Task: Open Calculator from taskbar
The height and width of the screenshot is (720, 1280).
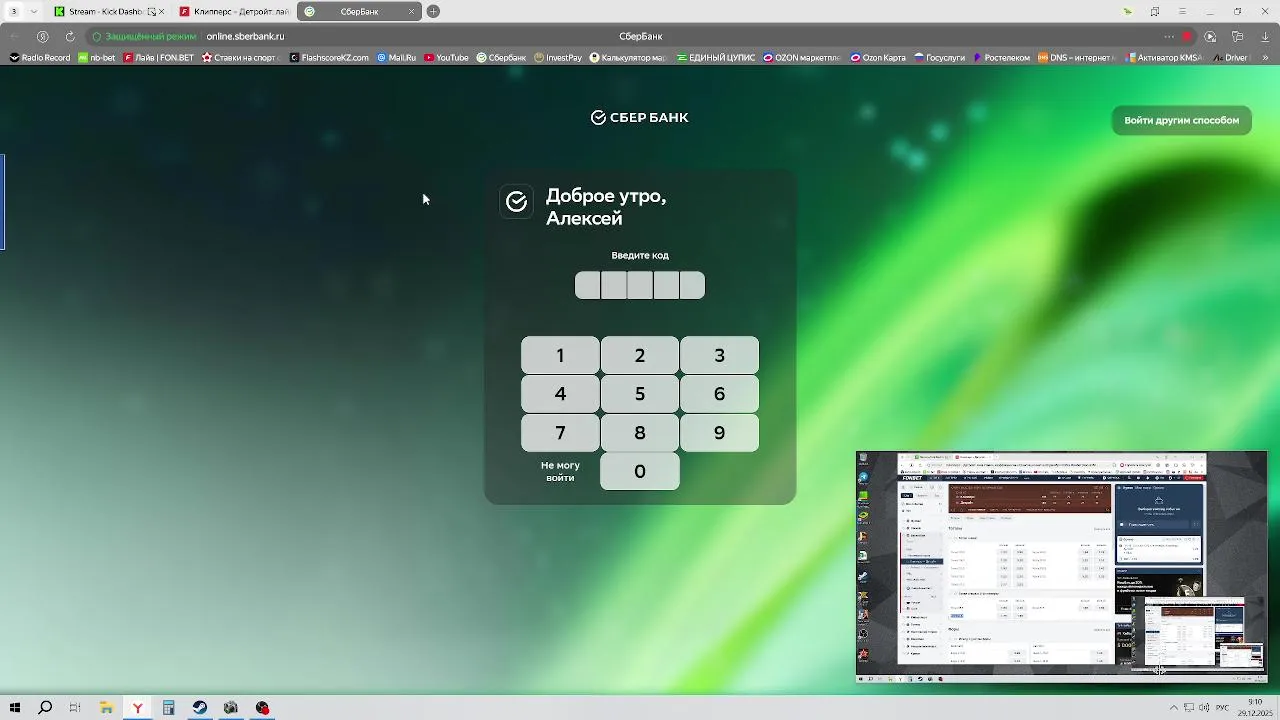Action: coord(168,708)
